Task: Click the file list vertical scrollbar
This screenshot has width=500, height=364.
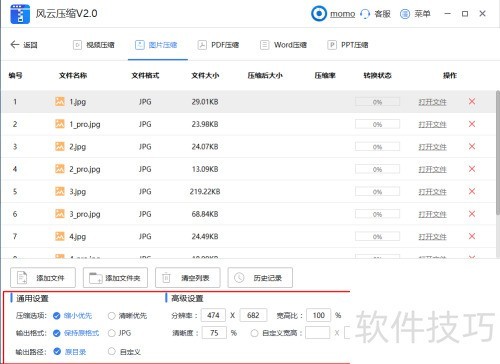Action: pos(498,153)
